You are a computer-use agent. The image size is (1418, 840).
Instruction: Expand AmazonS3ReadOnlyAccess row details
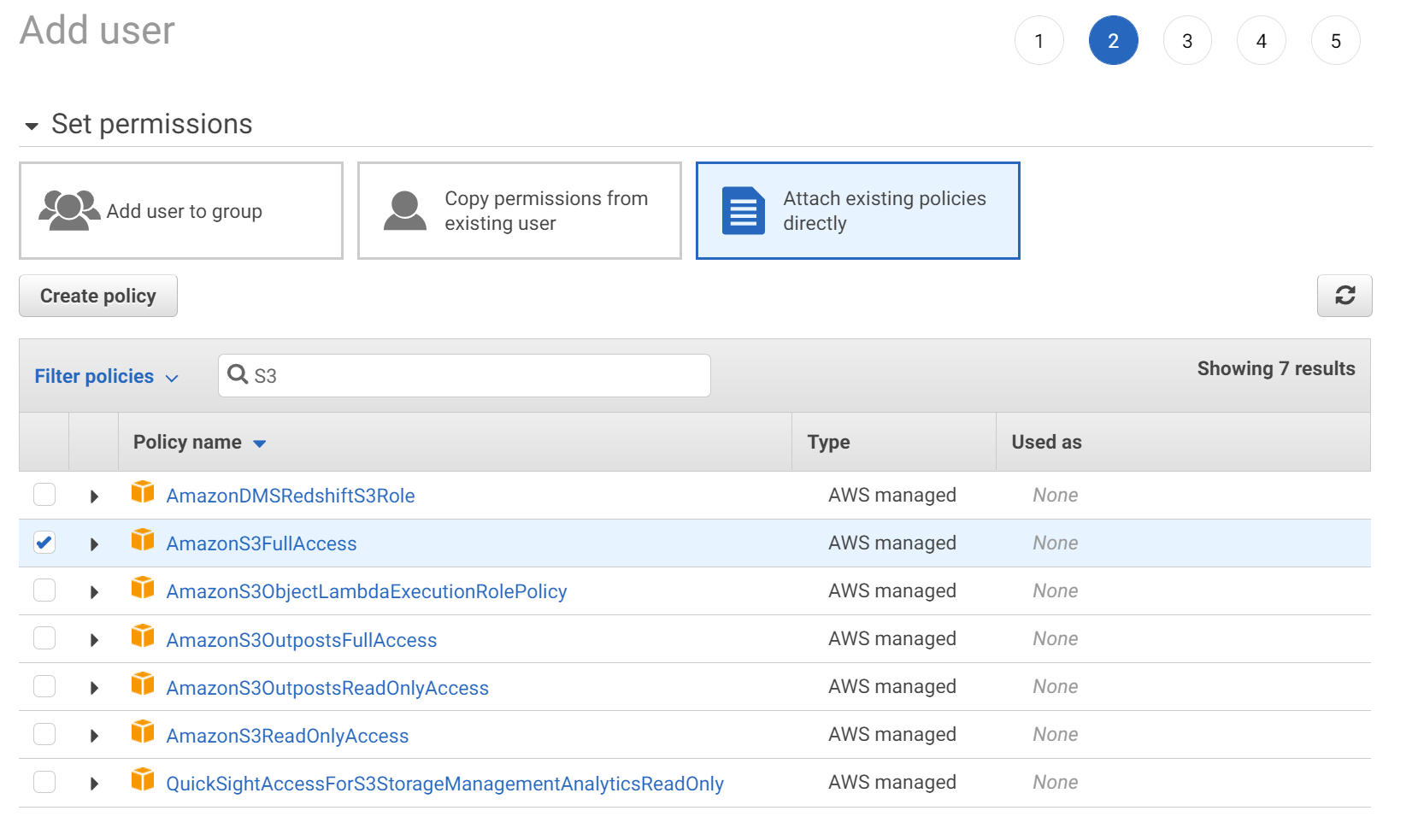coord(94,736)
